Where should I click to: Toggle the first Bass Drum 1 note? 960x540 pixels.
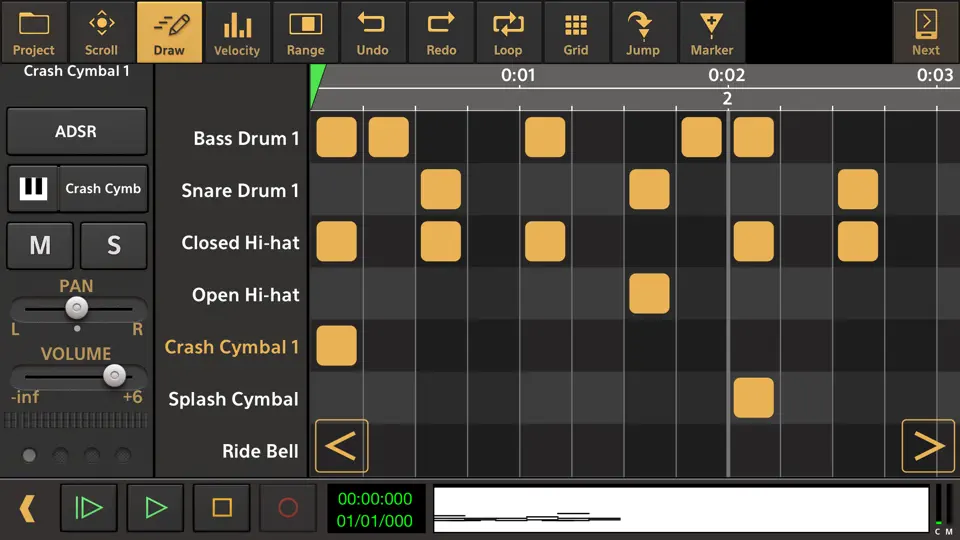point(337,137)
